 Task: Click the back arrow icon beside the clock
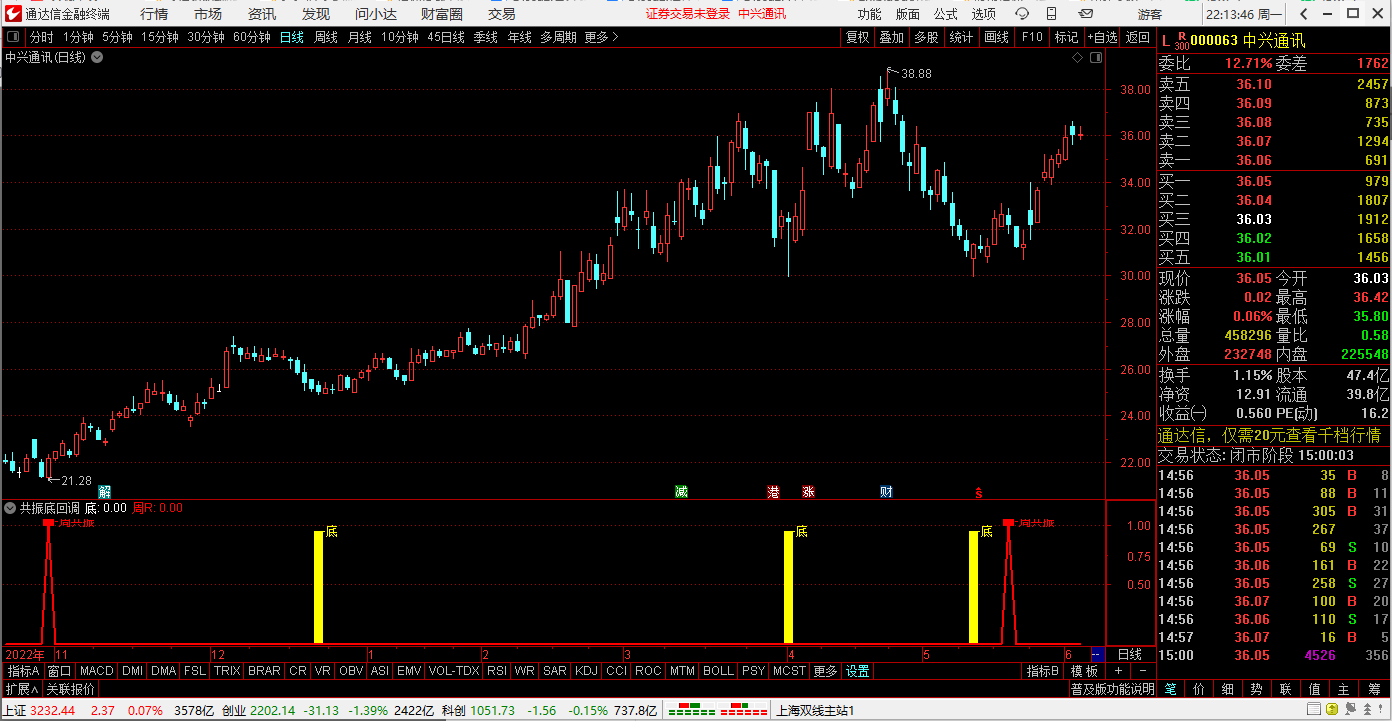1301,14
